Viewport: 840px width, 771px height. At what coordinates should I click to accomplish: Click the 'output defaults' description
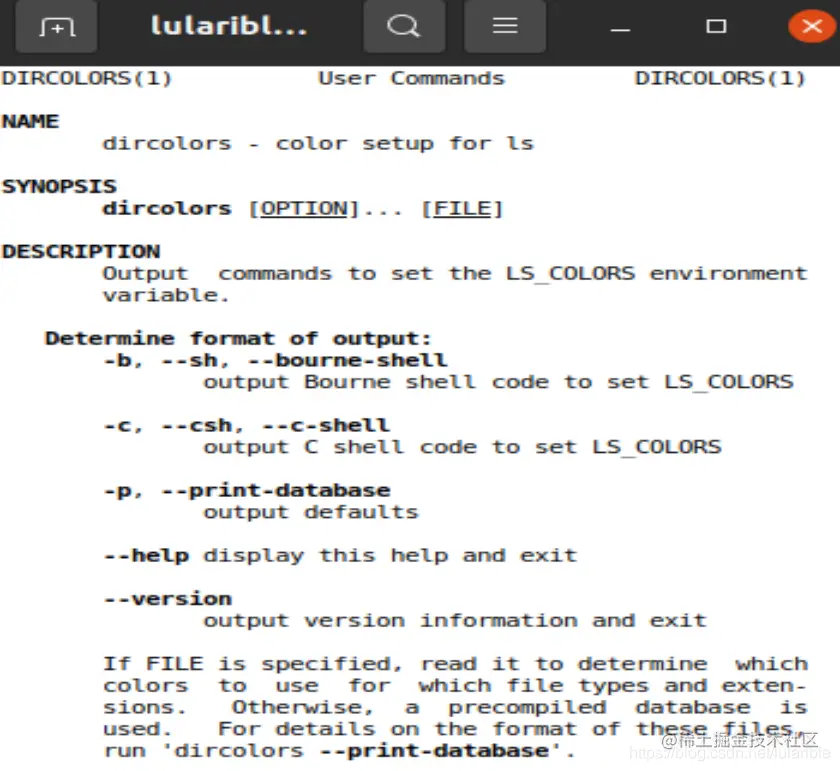tap(311, 512)
